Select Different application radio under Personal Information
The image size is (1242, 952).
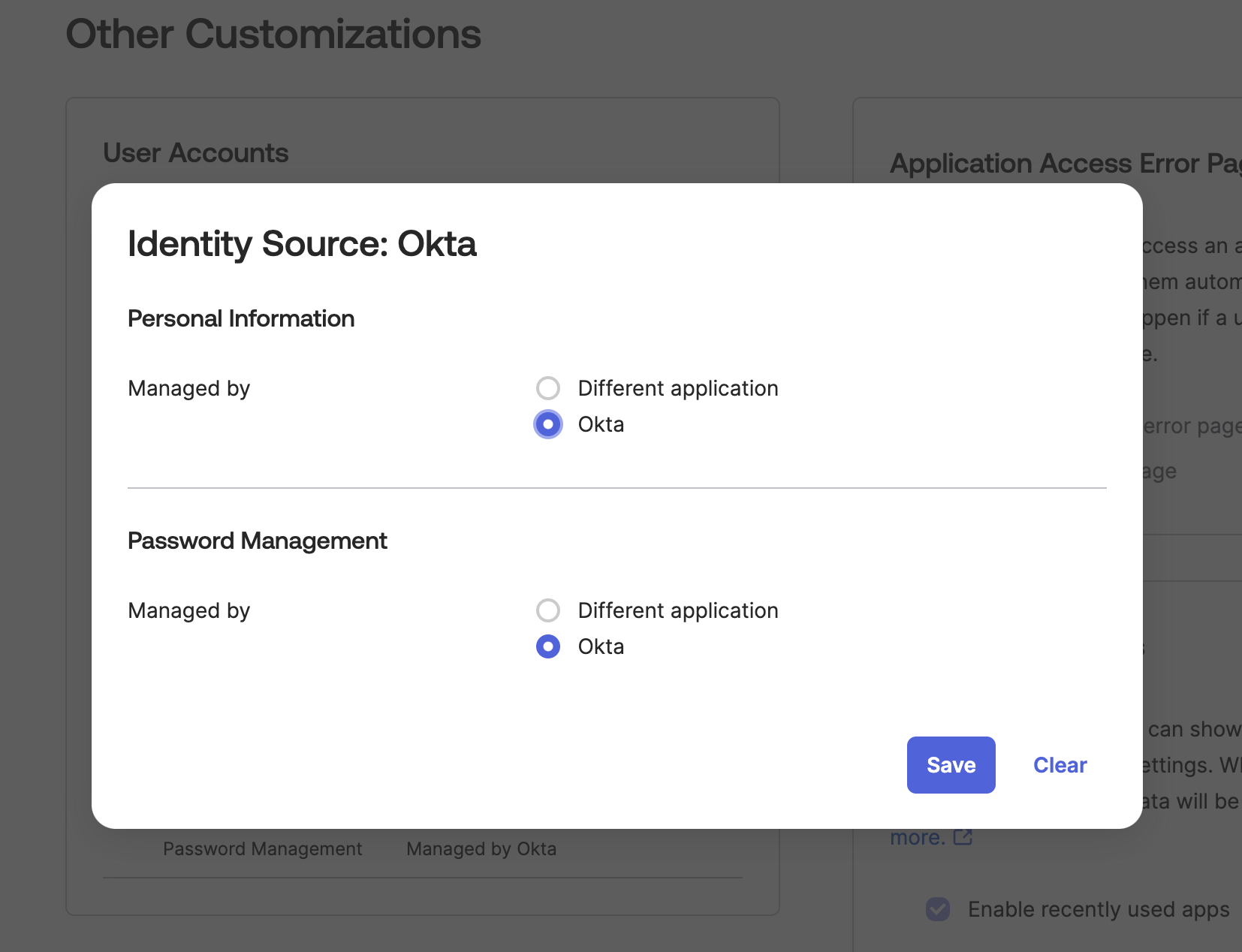[x=548, y=388]
